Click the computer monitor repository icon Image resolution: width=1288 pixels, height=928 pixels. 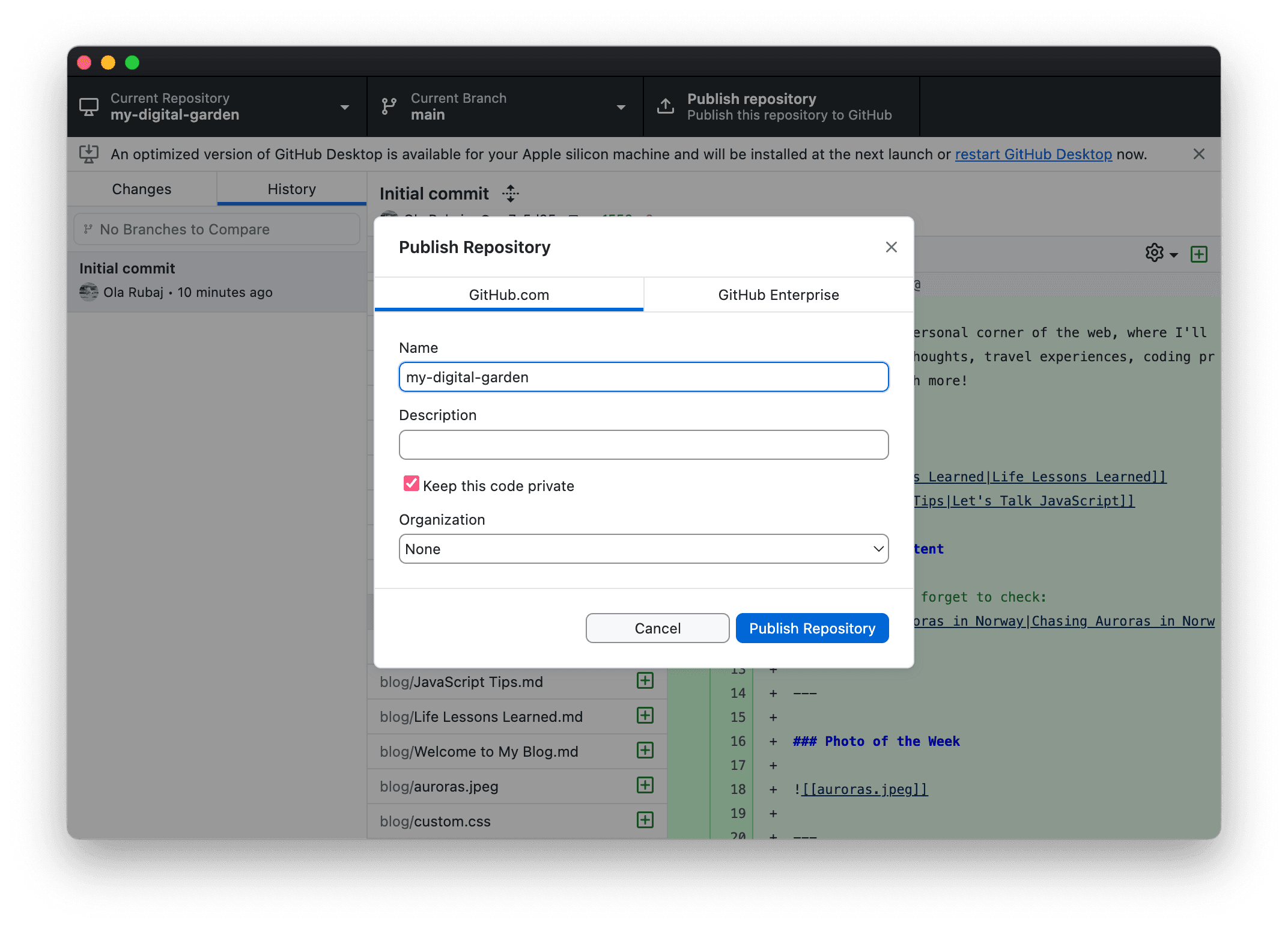[x=89, y=107]
